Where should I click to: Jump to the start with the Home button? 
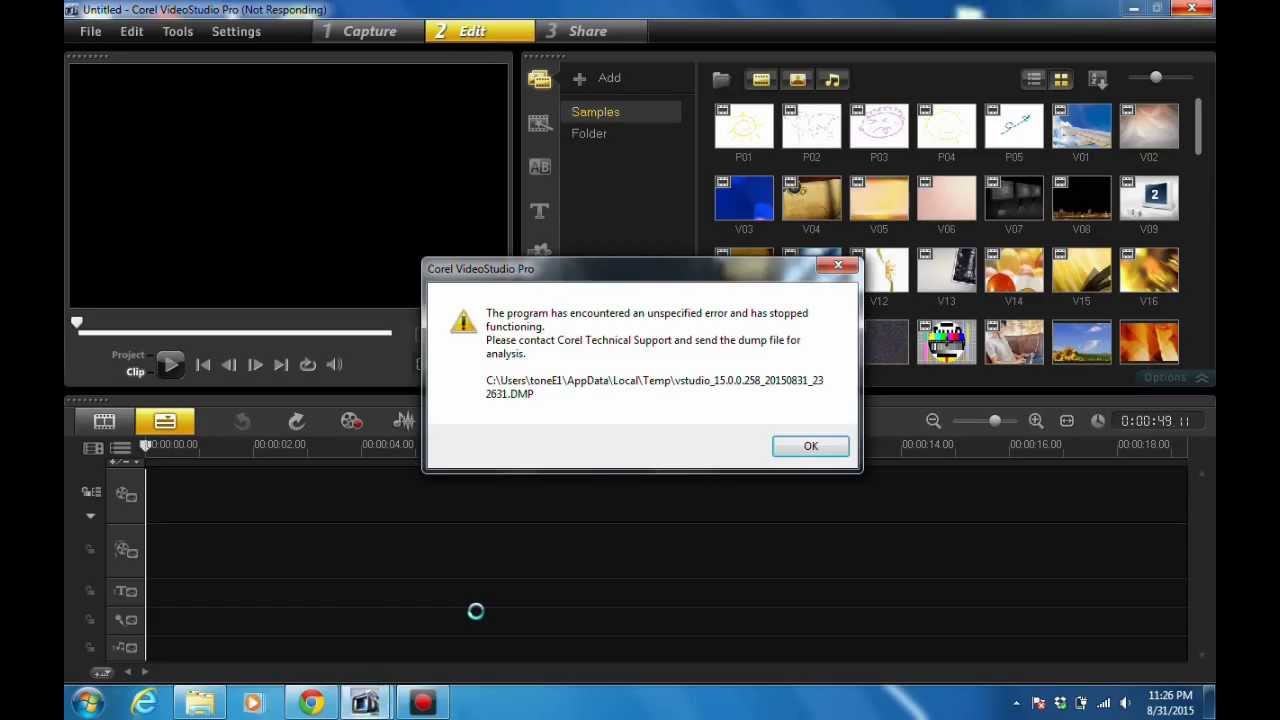pyautogui.click(x=203, y=365)
